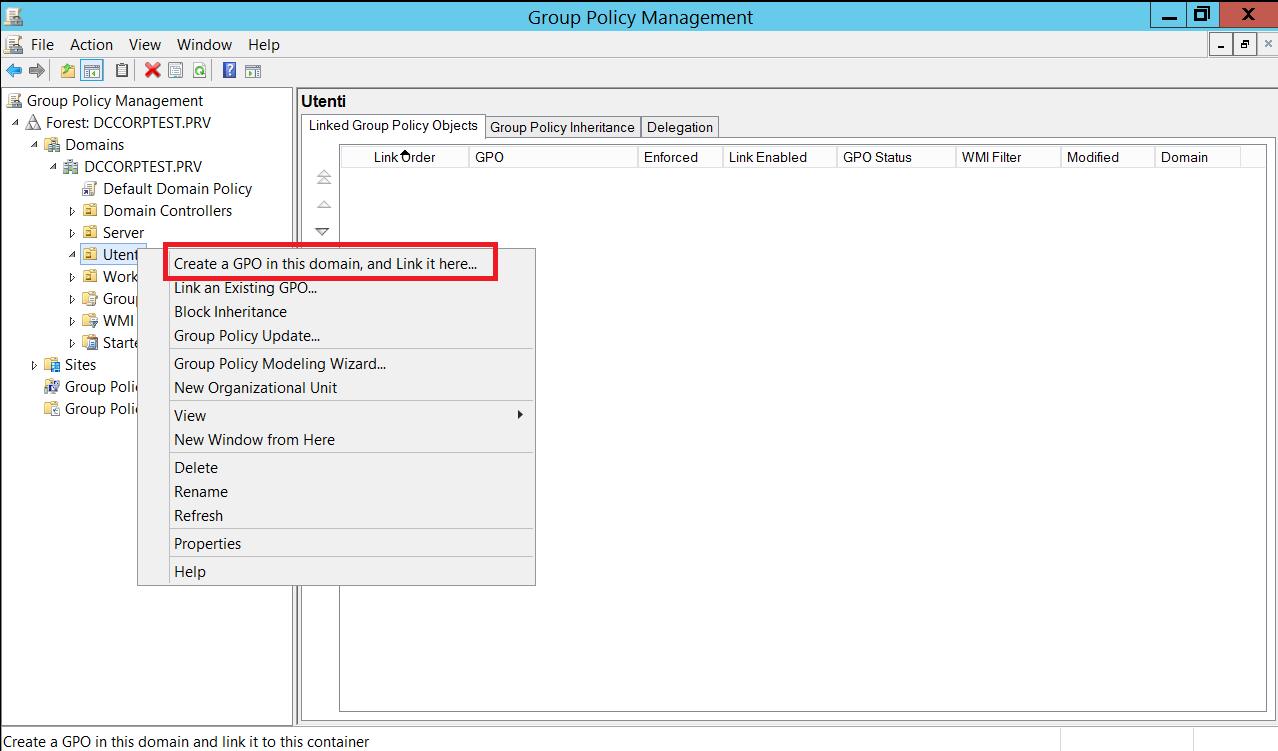This screenshot has width=1278, height=751.
Task: Click the Group Policy Management title bar icon
Action: (x=13, y=15)
